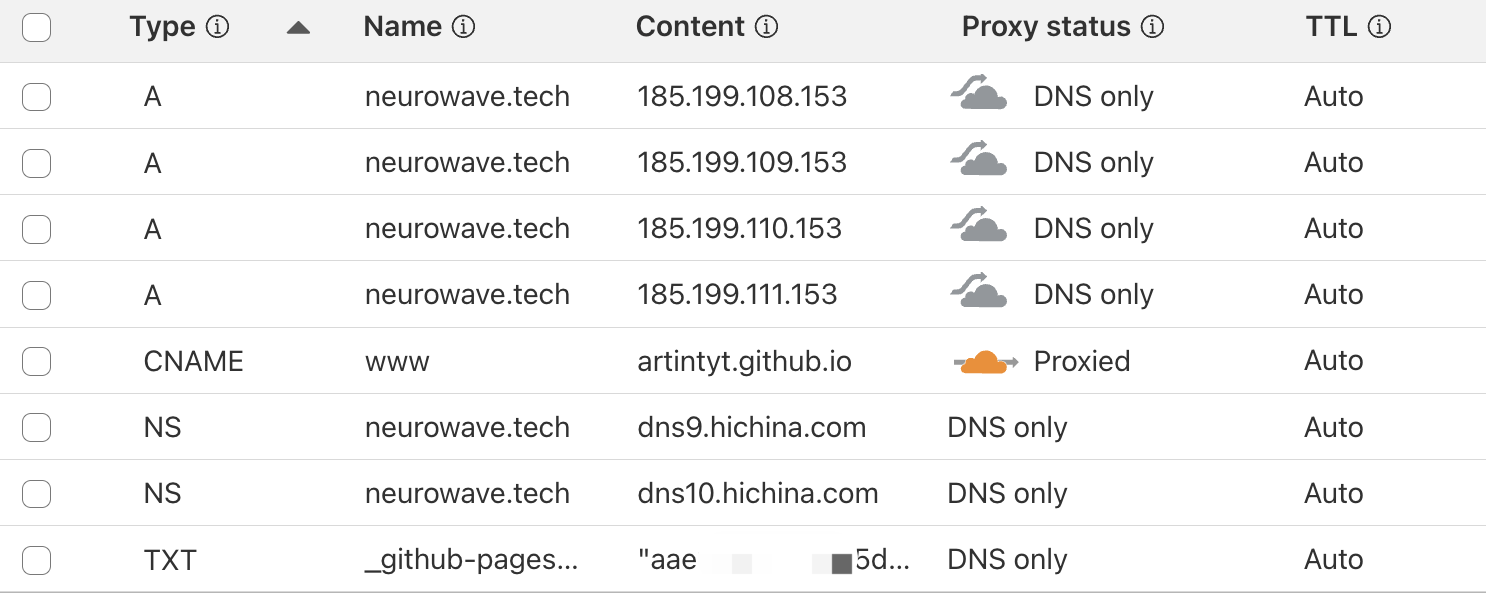This screenshot has height=604, width=1486.
Task: Click the sort arrow beside Type column
Action: [298, 28]
